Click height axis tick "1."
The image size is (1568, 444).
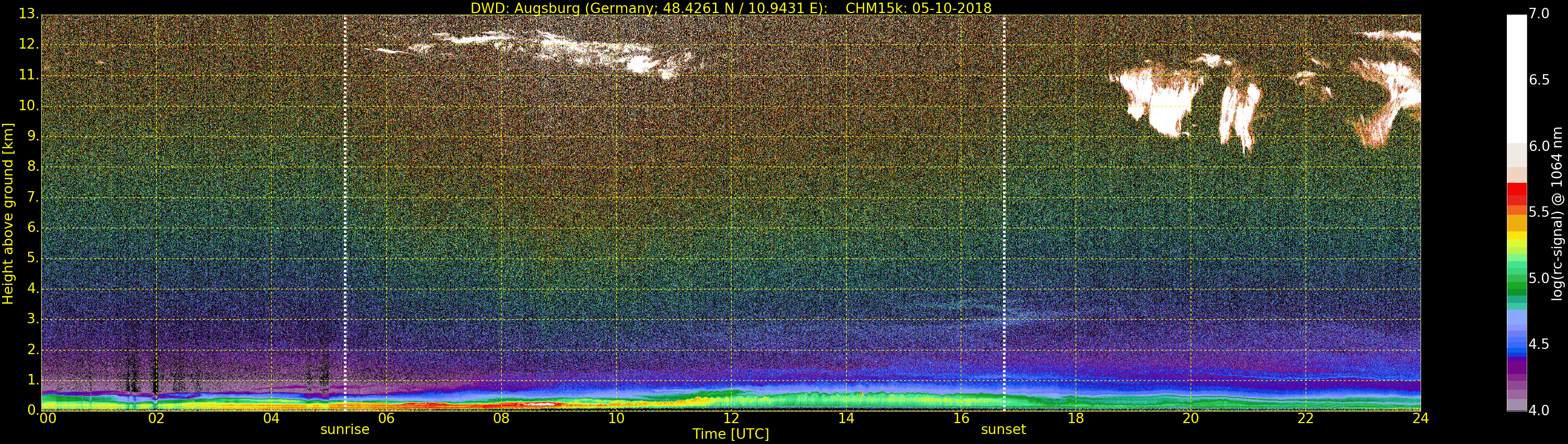32,380
